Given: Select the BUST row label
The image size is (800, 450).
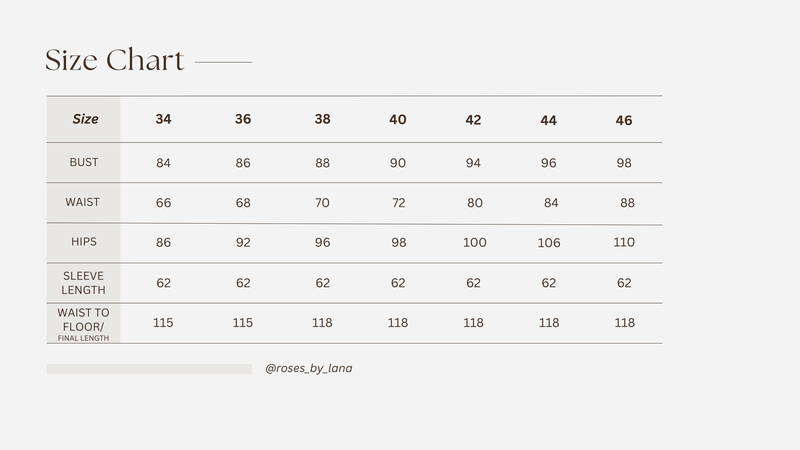Looking at the screenshot, I should [x=84, y=162].
